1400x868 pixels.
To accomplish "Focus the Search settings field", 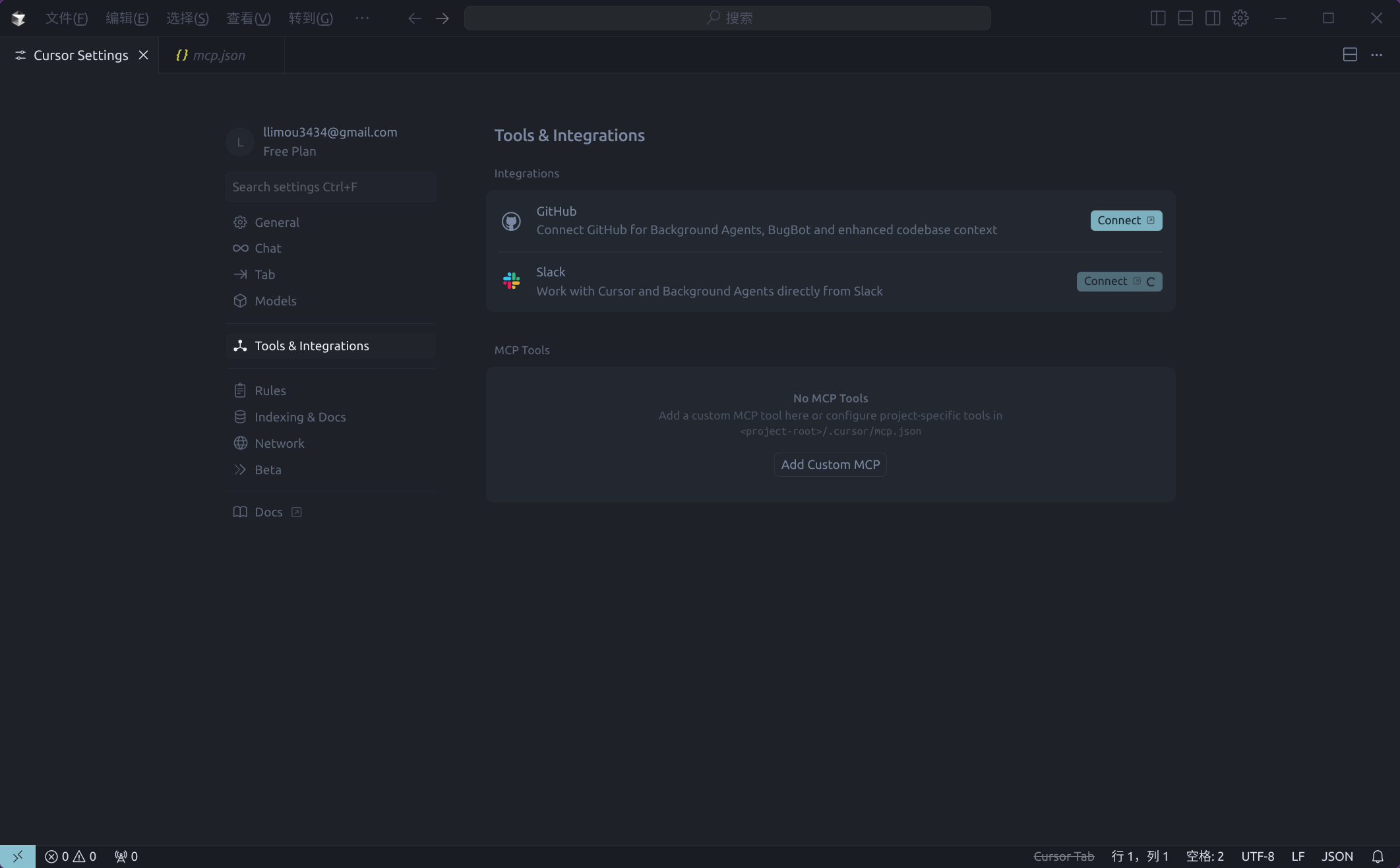I will 330,187.
